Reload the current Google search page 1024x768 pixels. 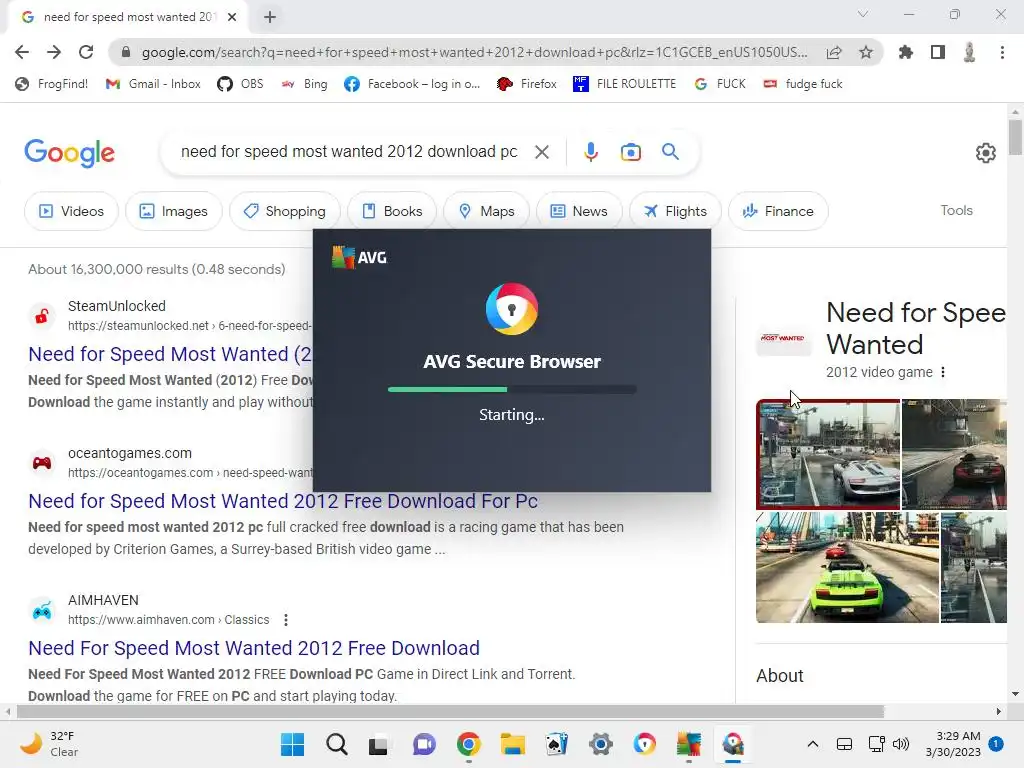click(x=86, y=52)
